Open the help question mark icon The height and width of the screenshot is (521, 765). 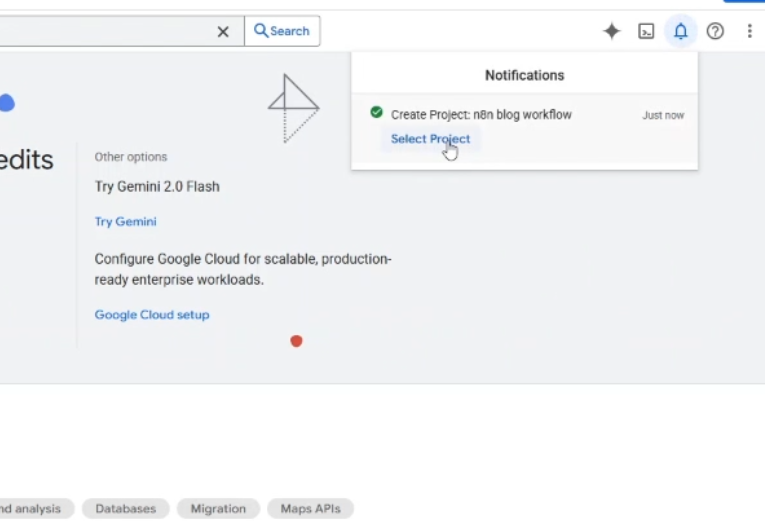click(715, 31)
